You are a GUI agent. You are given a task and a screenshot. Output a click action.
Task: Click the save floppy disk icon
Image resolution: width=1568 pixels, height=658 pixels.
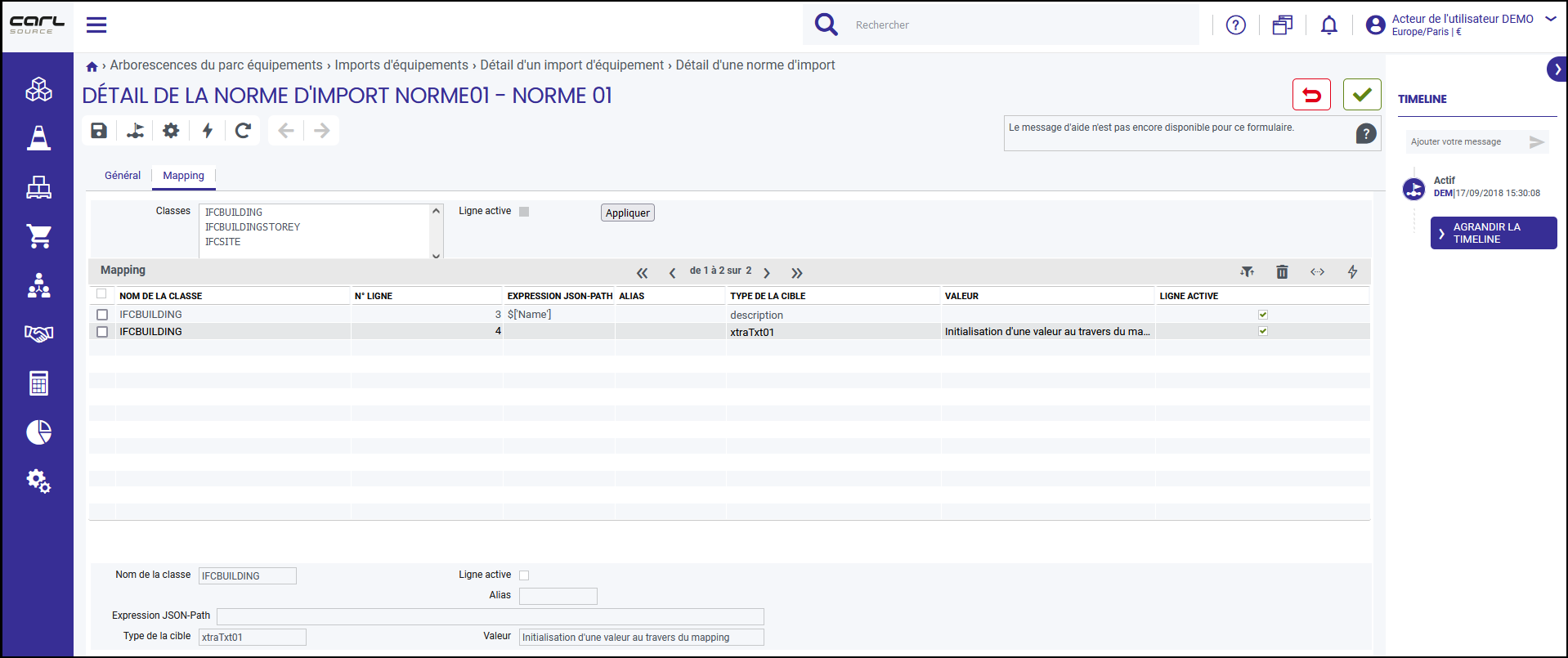click(99, 130)
